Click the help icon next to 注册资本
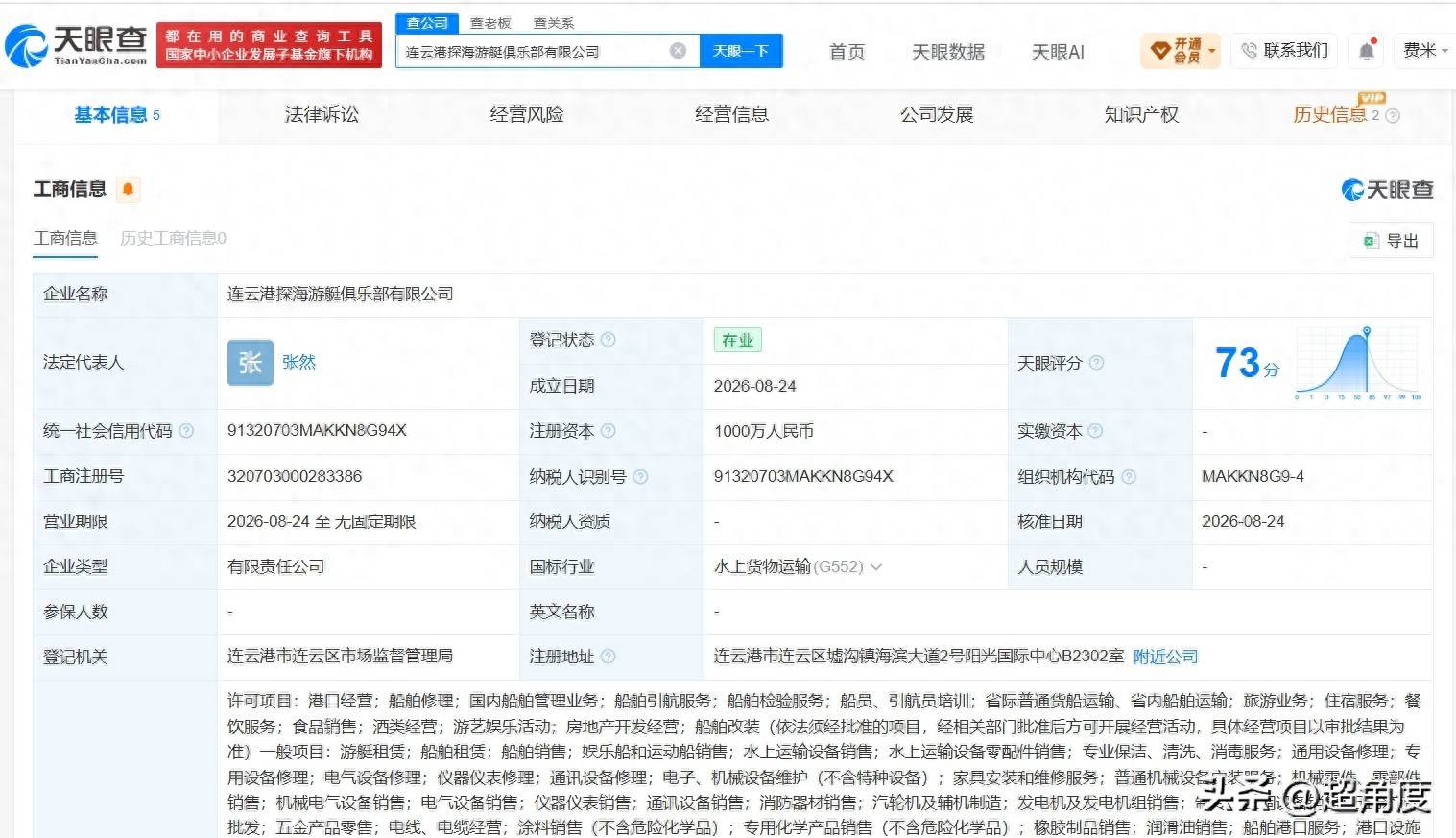 point(608,431)
